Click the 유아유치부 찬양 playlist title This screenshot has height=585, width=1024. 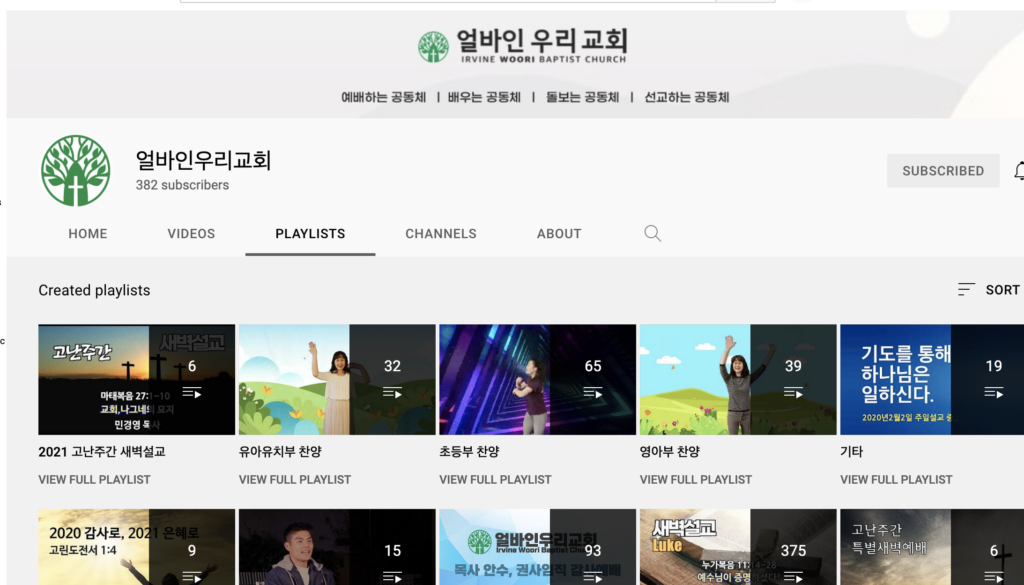280,452
